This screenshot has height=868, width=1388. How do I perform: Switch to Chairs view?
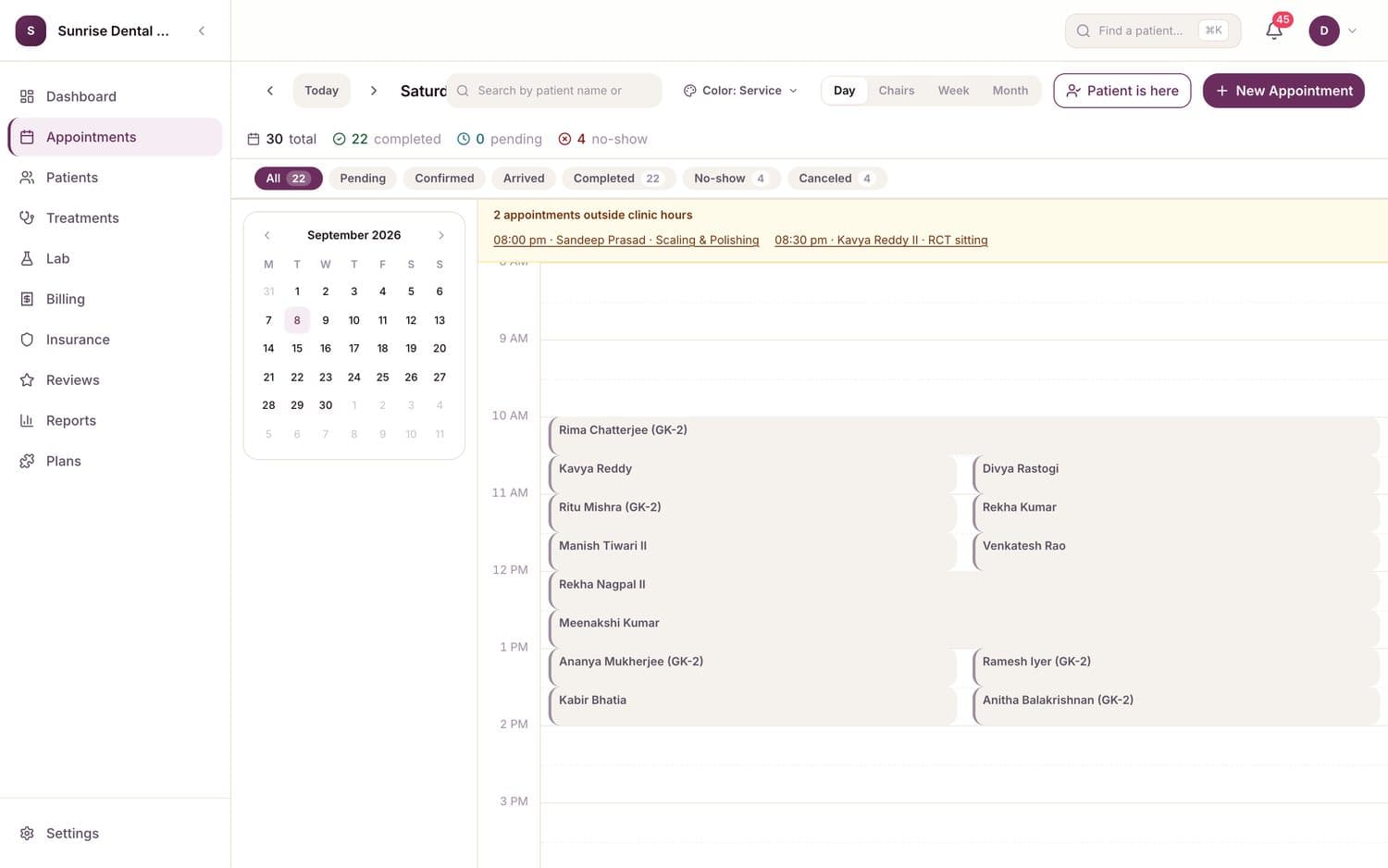pyautogui.click(x=897, y=91)
